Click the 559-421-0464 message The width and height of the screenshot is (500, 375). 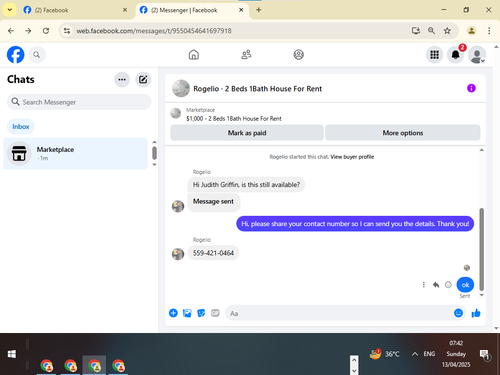pyautogui.click(x=213, y=253)
